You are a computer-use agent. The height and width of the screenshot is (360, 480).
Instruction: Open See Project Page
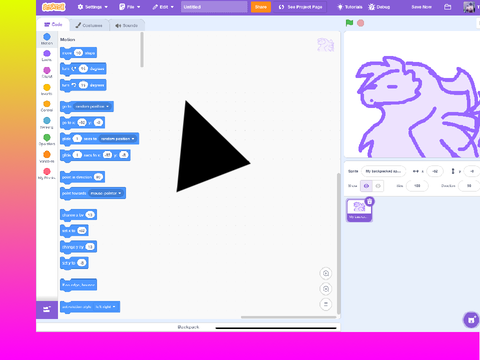[x=301, y=7]
